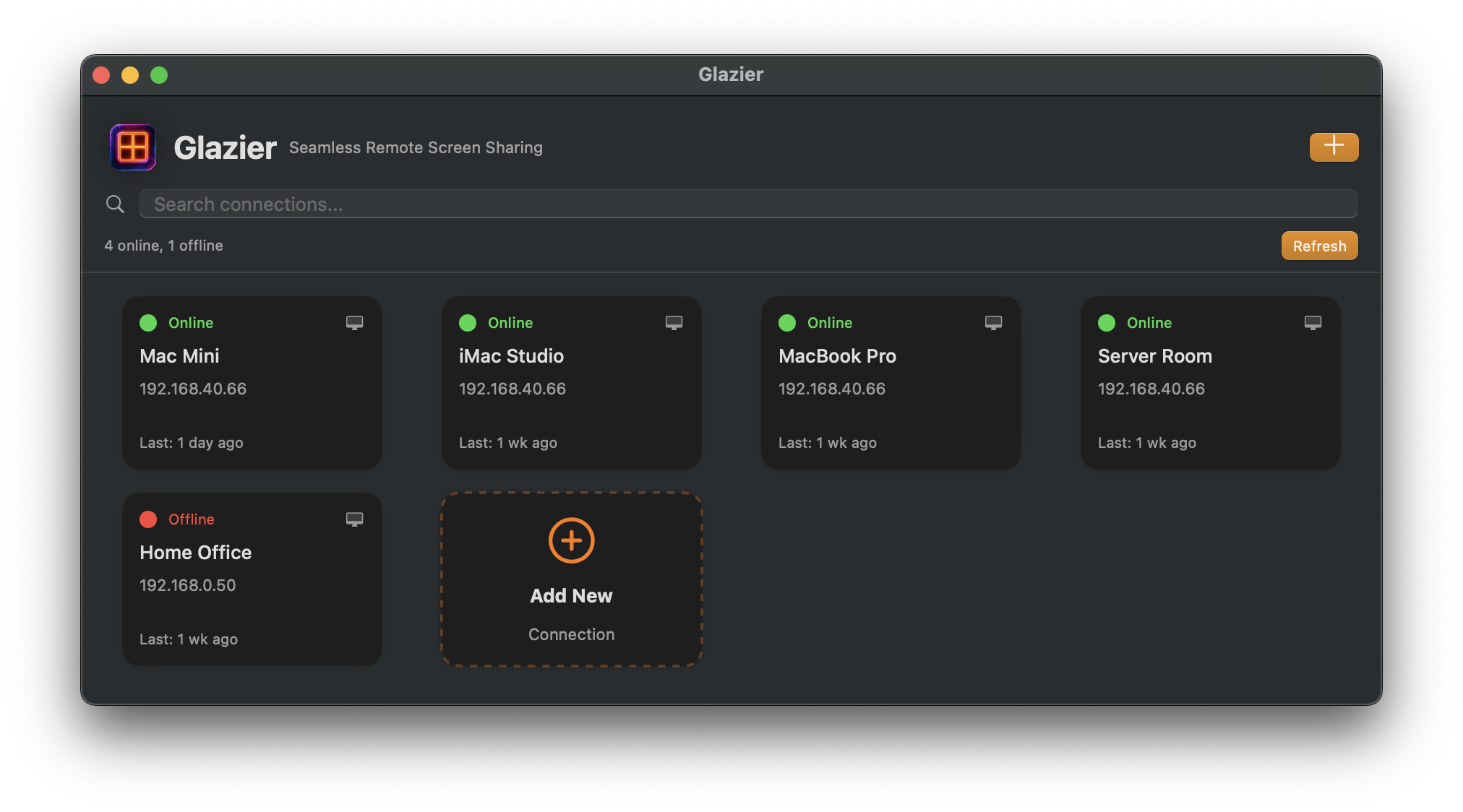Click the monitor icon on the Server Room card

click(1313, 323)
